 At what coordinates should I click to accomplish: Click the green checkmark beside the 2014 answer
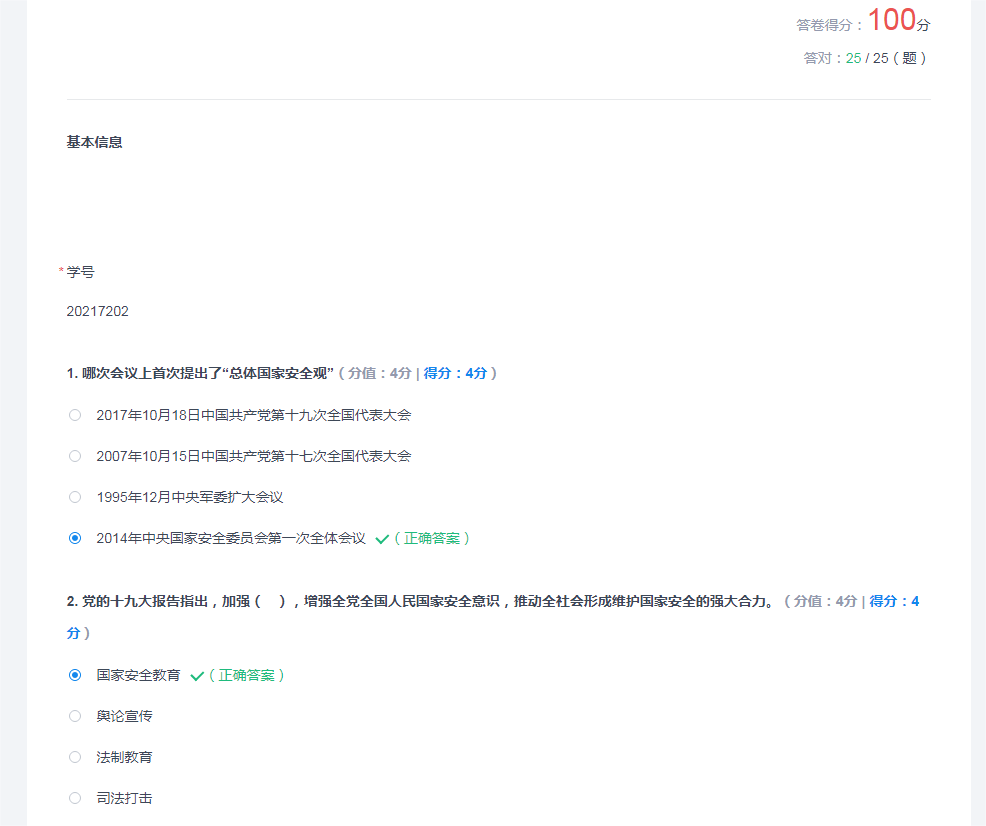click(x=382, y=539)
